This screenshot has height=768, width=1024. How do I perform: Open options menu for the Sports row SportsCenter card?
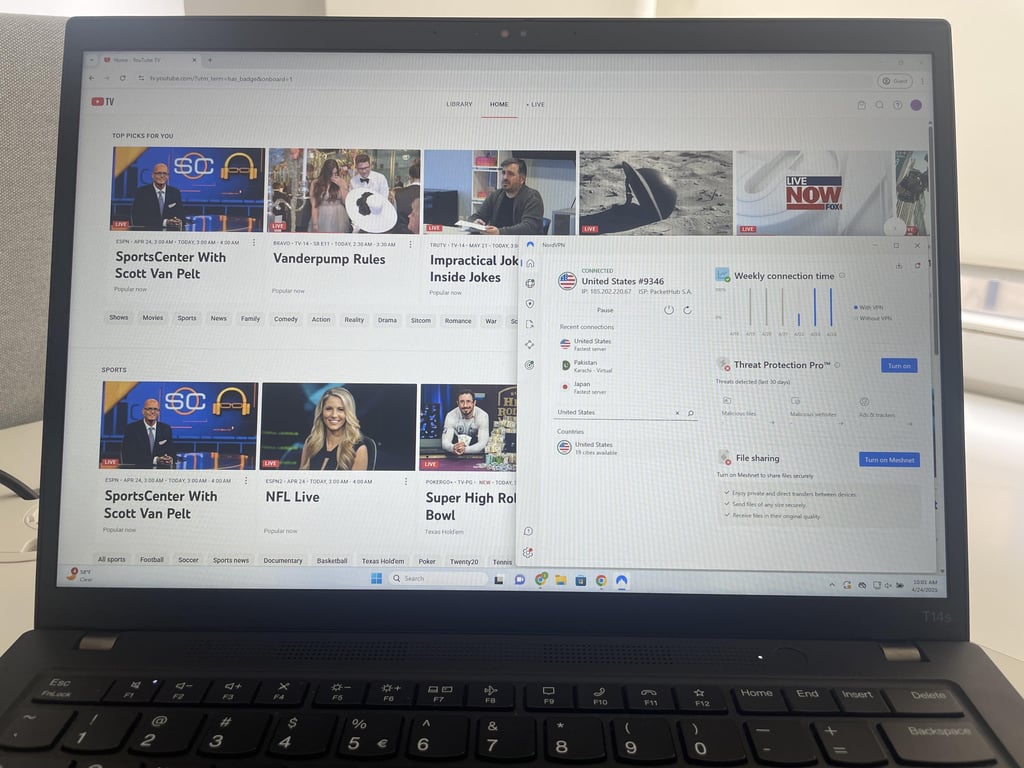click(246, 481)
